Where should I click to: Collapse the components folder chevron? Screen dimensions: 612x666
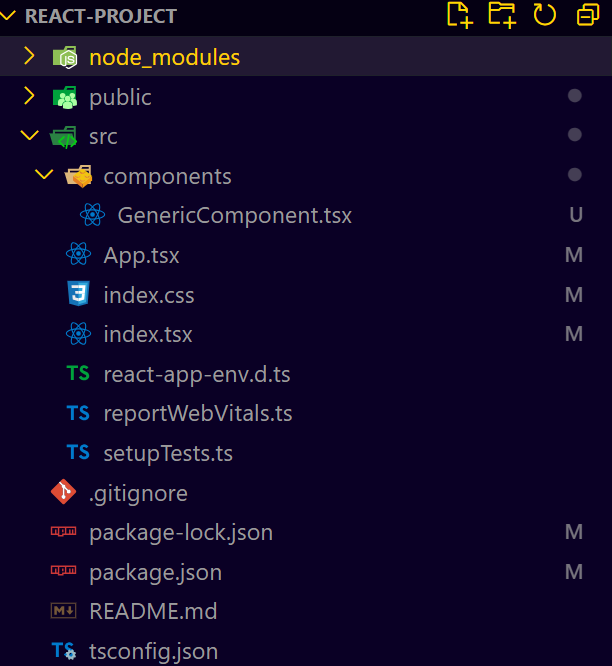44,175
